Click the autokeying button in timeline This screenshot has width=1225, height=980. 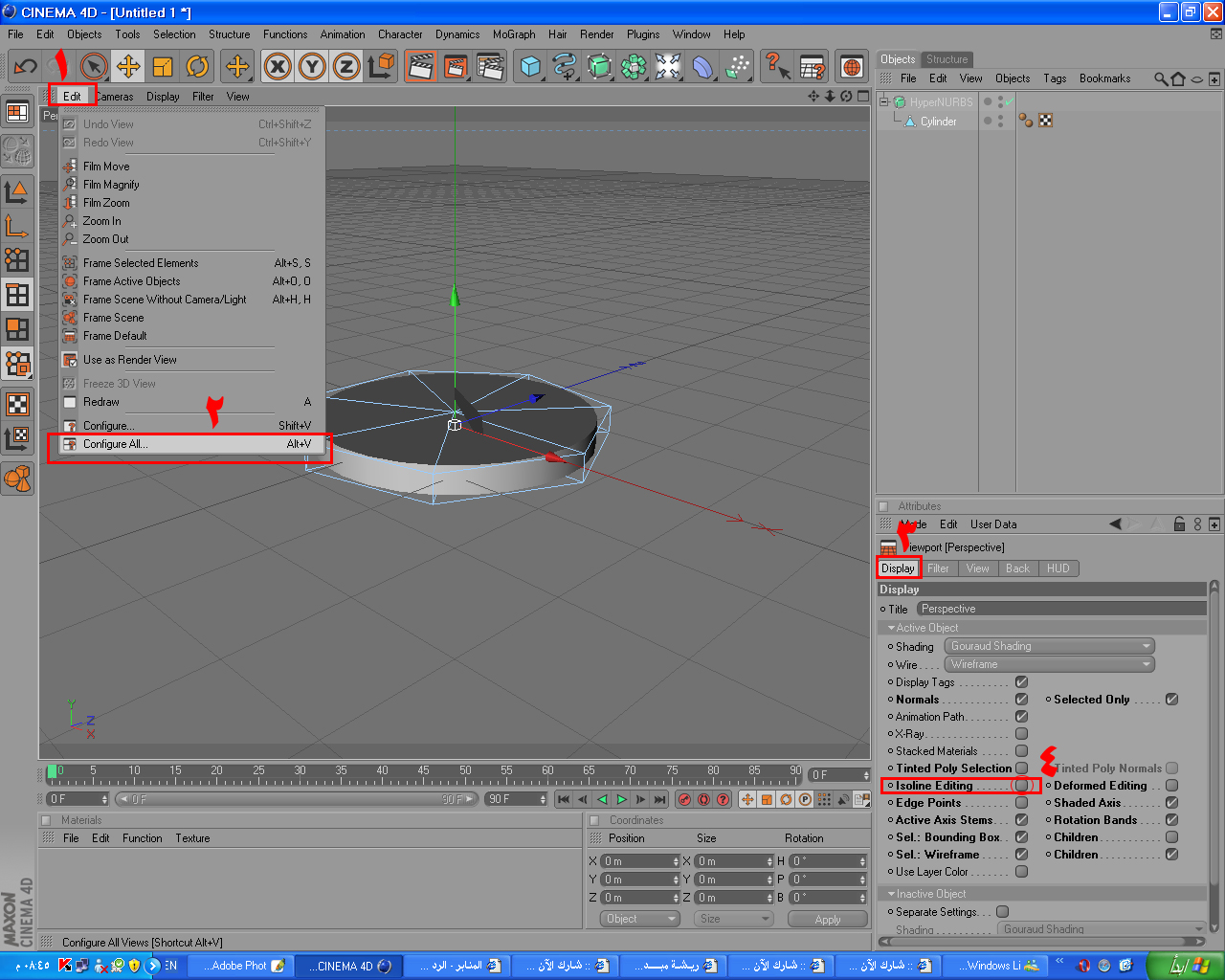click(703, 799)
